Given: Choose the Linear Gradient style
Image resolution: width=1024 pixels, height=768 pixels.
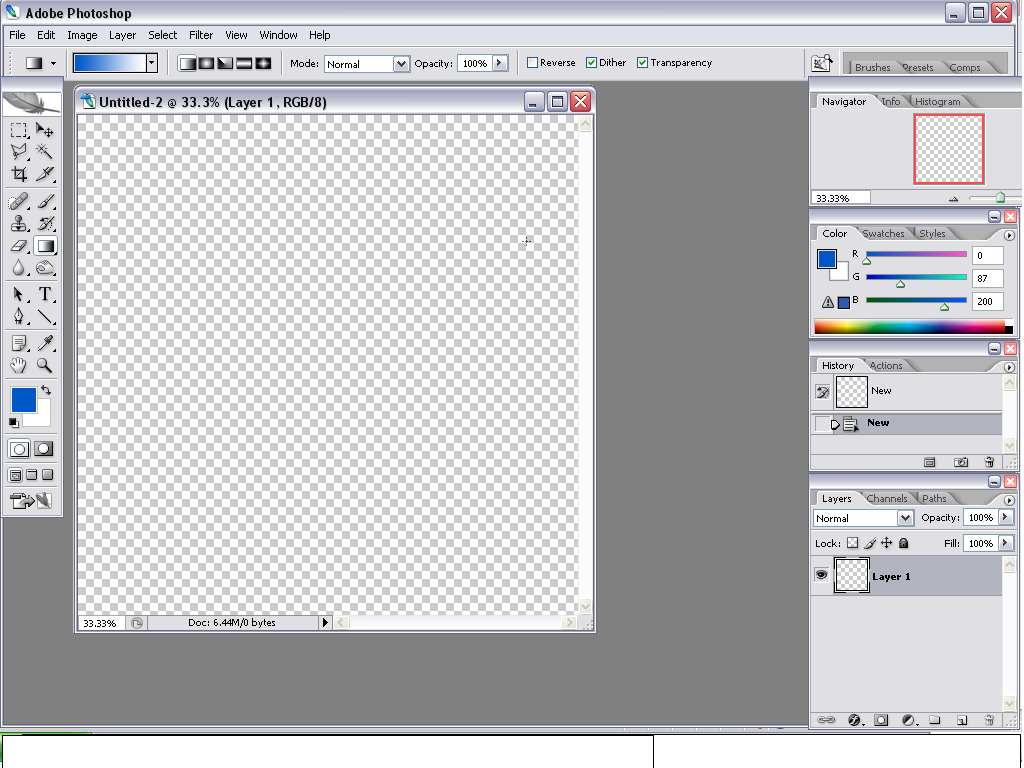Looking at the screenshot, I should [x=187, y=63].
